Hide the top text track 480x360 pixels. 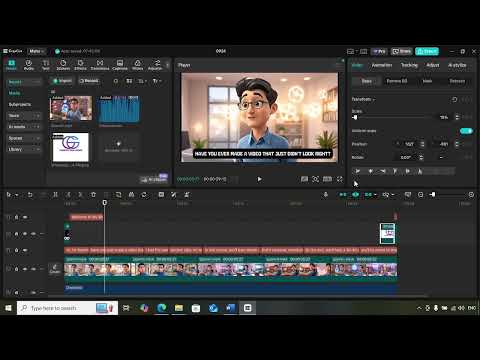click(x=25, y=217)
